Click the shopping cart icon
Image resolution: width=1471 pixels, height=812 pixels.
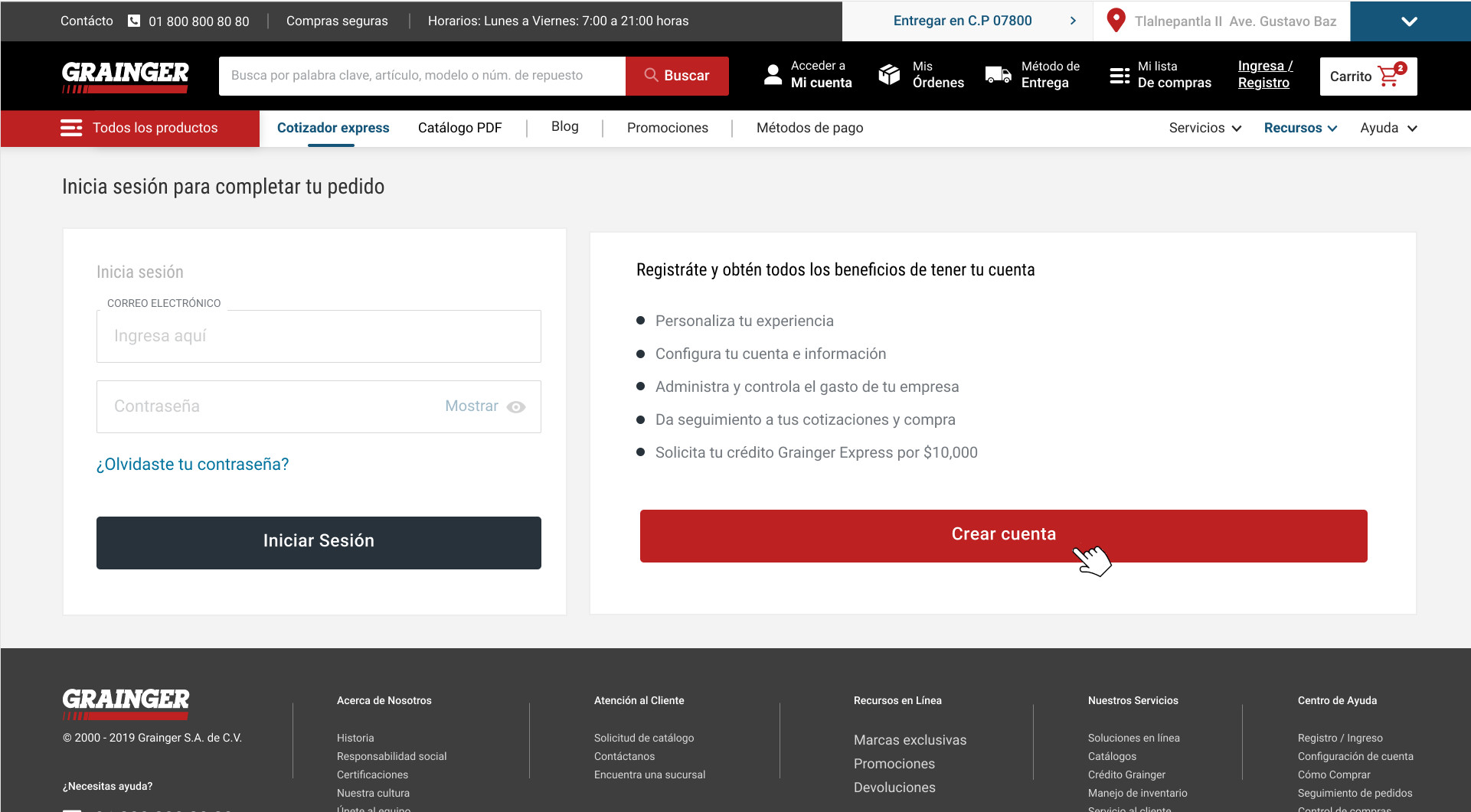point(1388,77)
